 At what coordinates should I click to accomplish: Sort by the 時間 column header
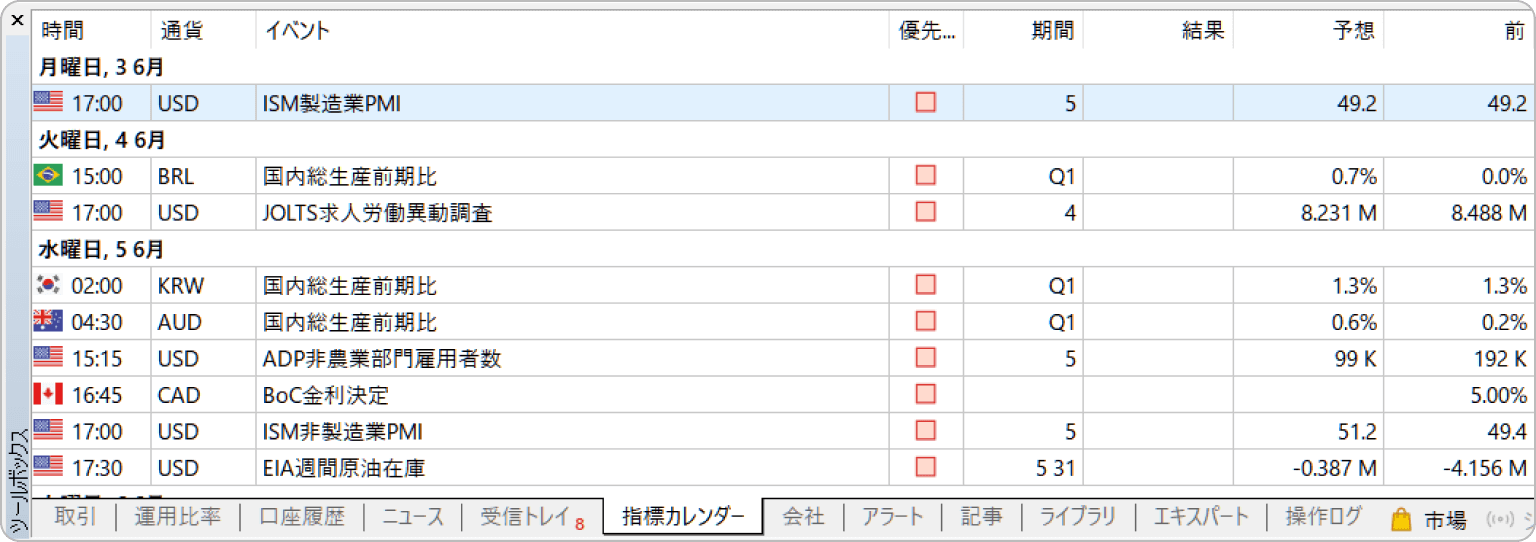[63, 30]
